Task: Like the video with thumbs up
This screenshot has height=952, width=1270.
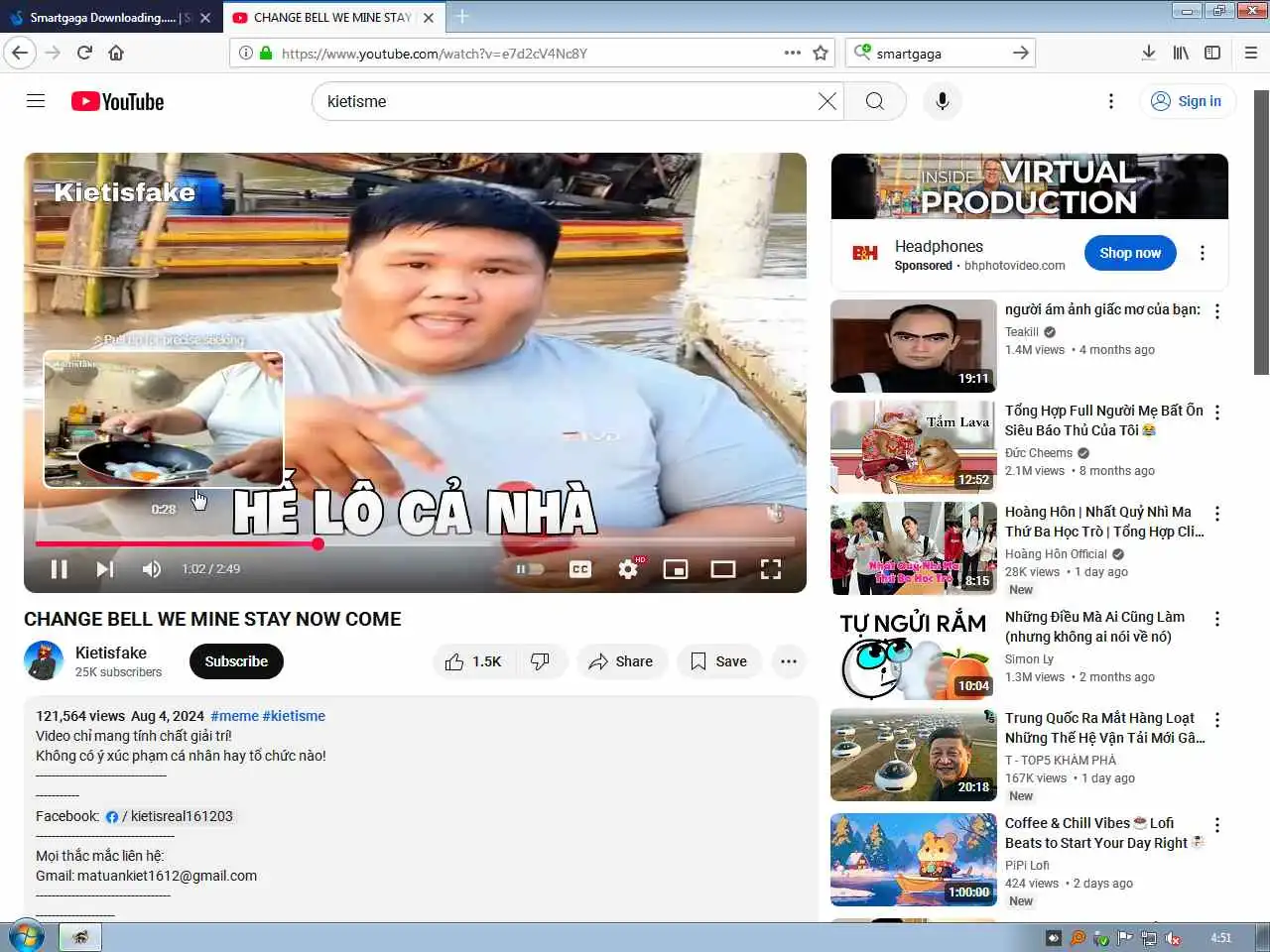Action: pyautogui.click(x=474, y=661)
